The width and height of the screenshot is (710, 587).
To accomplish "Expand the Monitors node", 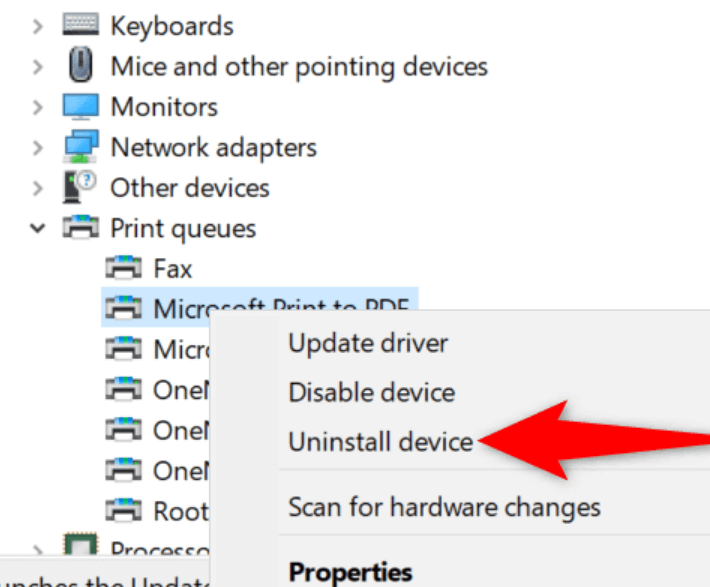I will tap(38, 107).
